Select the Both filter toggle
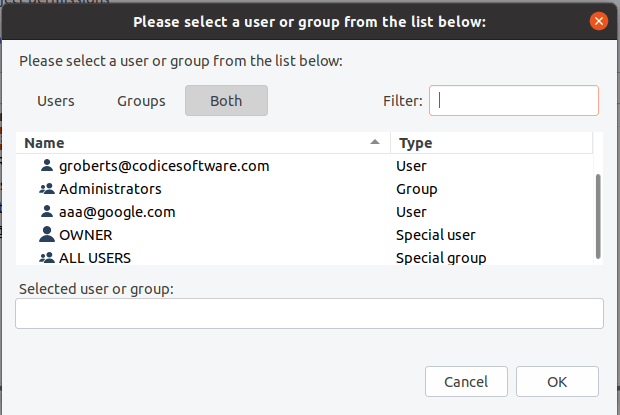The width and height of the screenshot is (620, 415). [x=226, y=101]
